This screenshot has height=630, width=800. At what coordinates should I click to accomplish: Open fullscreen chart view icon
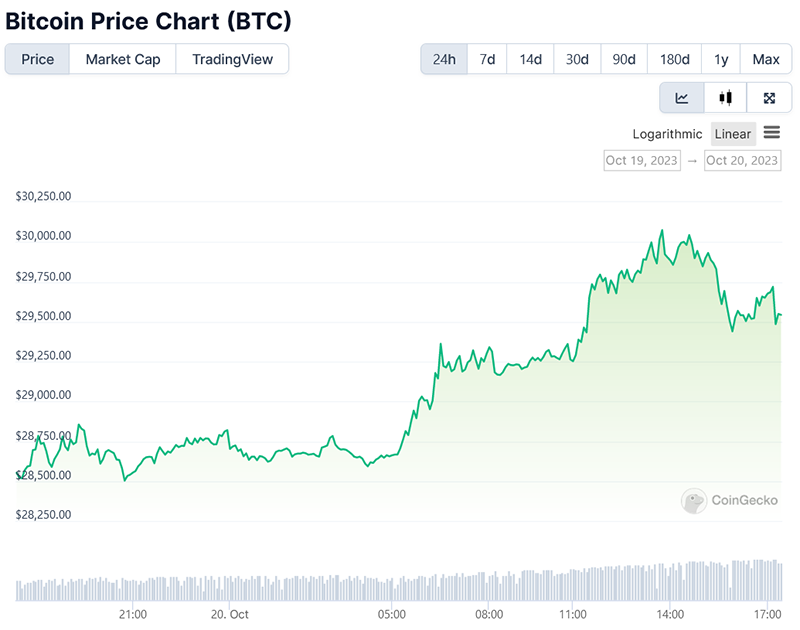769,98
